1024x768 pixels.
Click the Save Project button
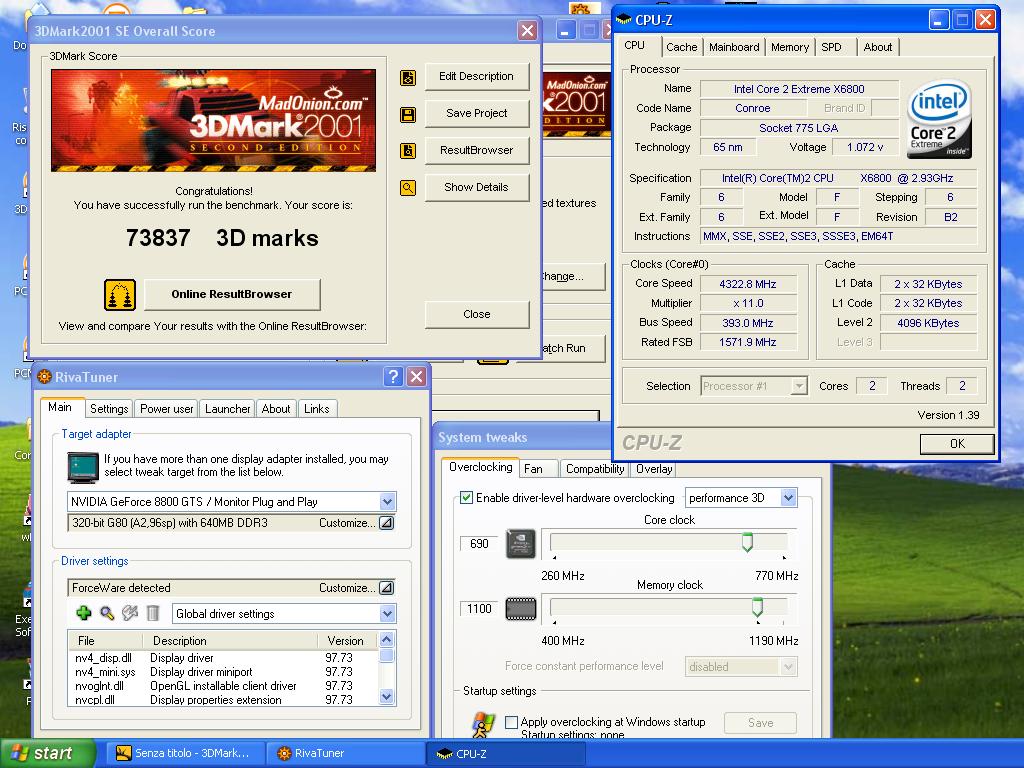[477, 113]
